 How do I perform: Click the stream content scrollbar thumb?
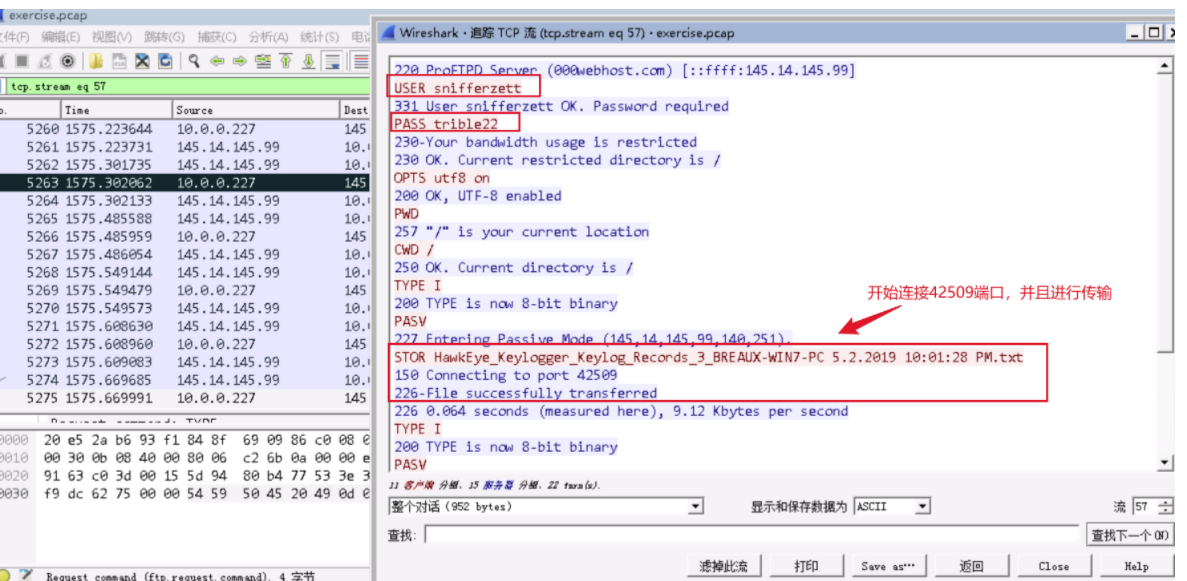[1165, 214]
